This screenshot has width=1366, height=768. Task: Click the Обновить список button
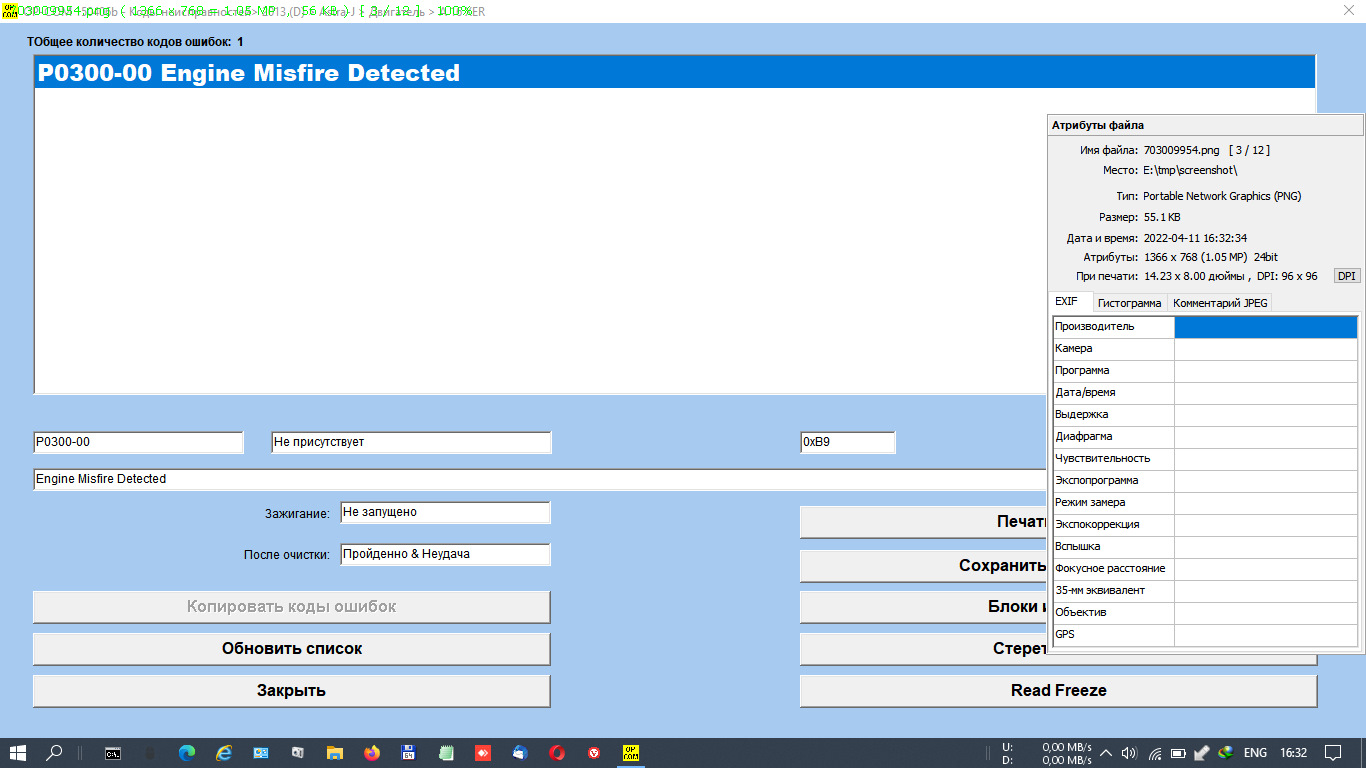[292, 649]
